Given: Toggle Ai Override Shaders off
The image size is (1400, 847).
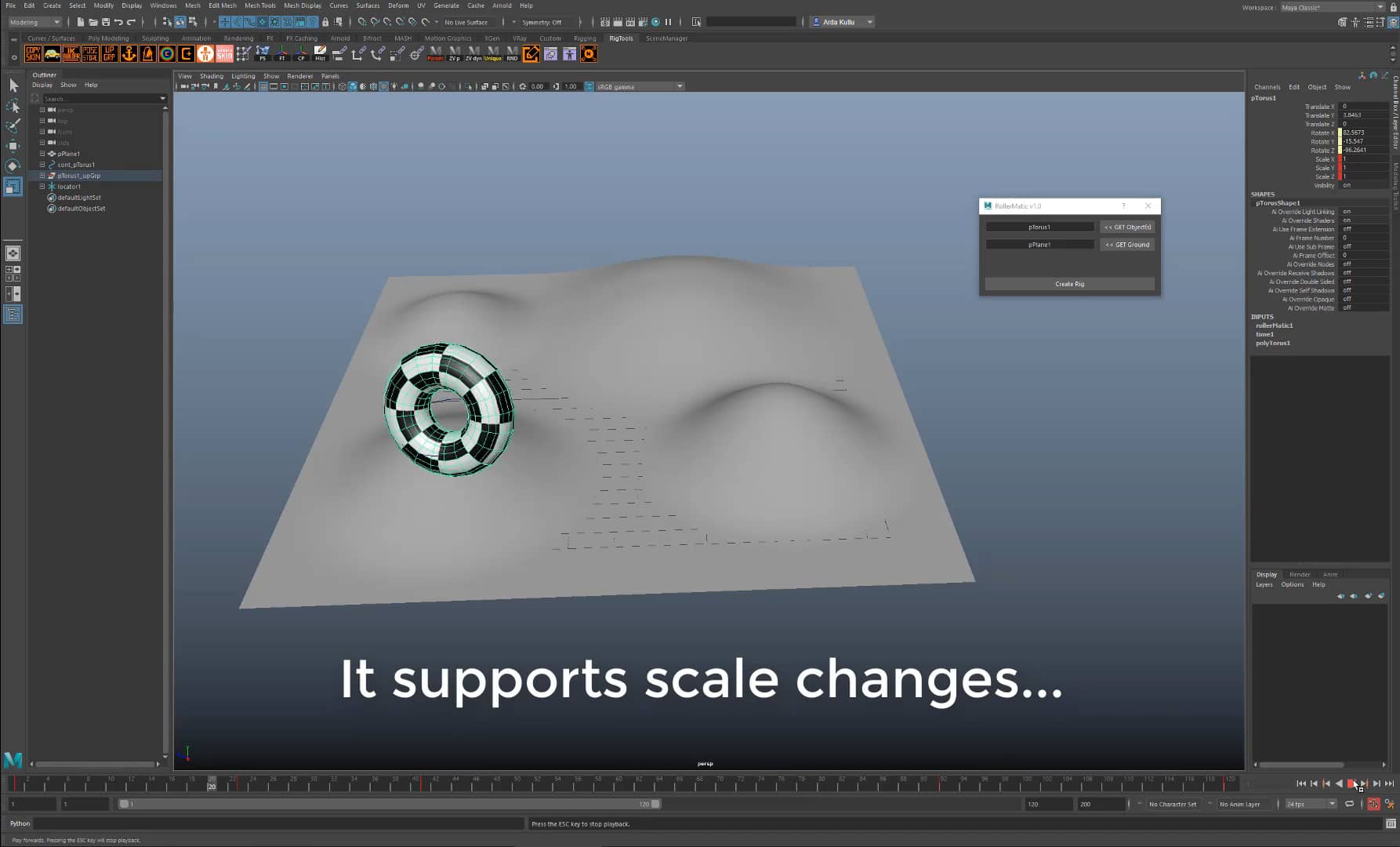Looking at the screenshot, I should pyautogui.click(x=1346, y=220).
